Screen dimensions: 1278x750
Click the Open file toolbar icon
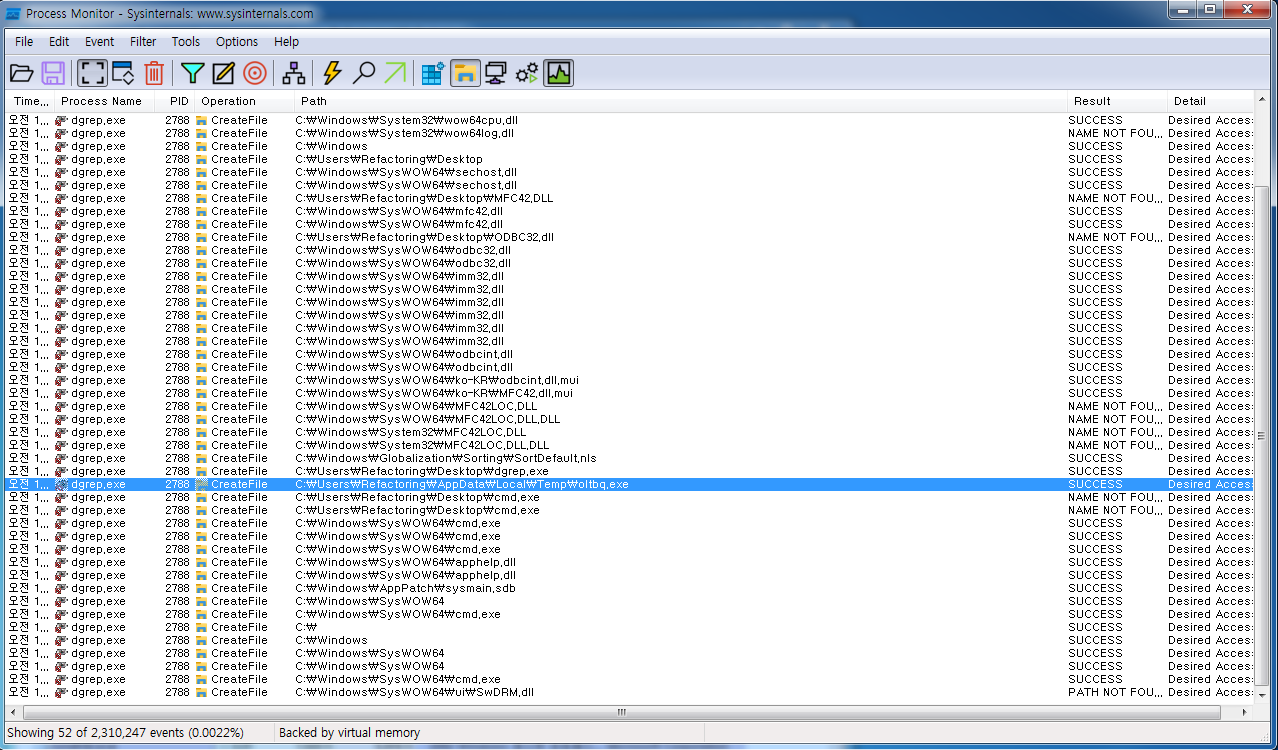click(x=22, y=73)
